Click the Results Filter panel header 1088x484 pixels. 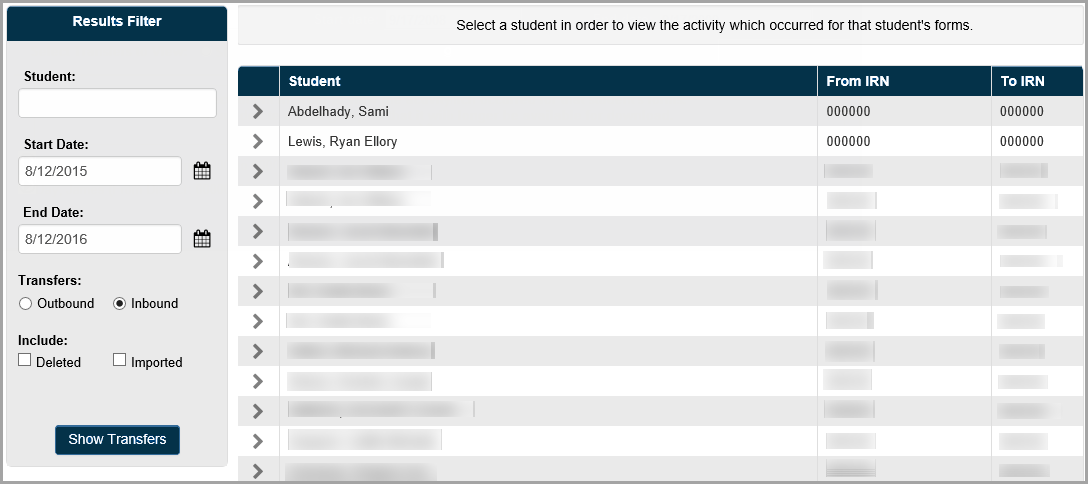pyautogui.click(x=117, y=22)
